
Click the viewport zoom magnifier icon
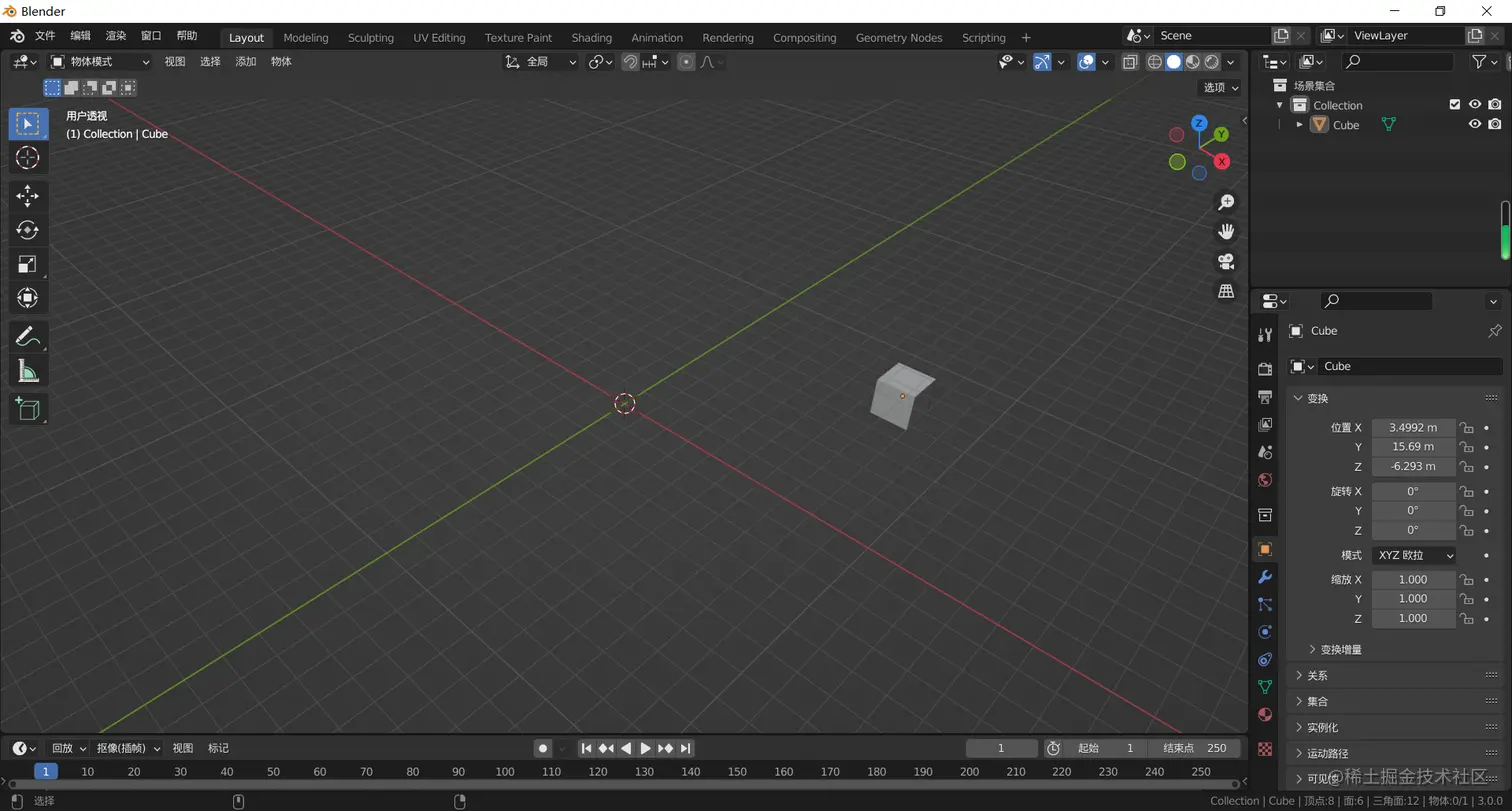(x=1226, y=203)
